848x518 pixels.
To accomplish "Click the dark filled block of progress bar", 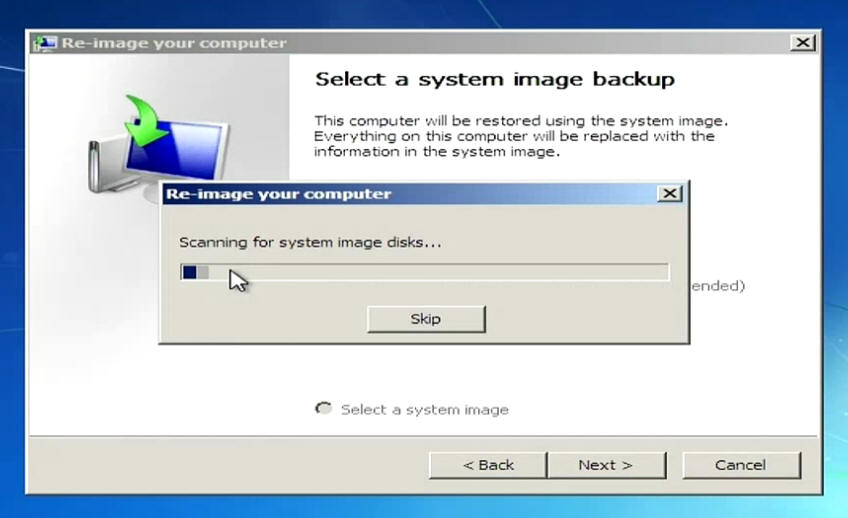I will (x=189, y=272).
